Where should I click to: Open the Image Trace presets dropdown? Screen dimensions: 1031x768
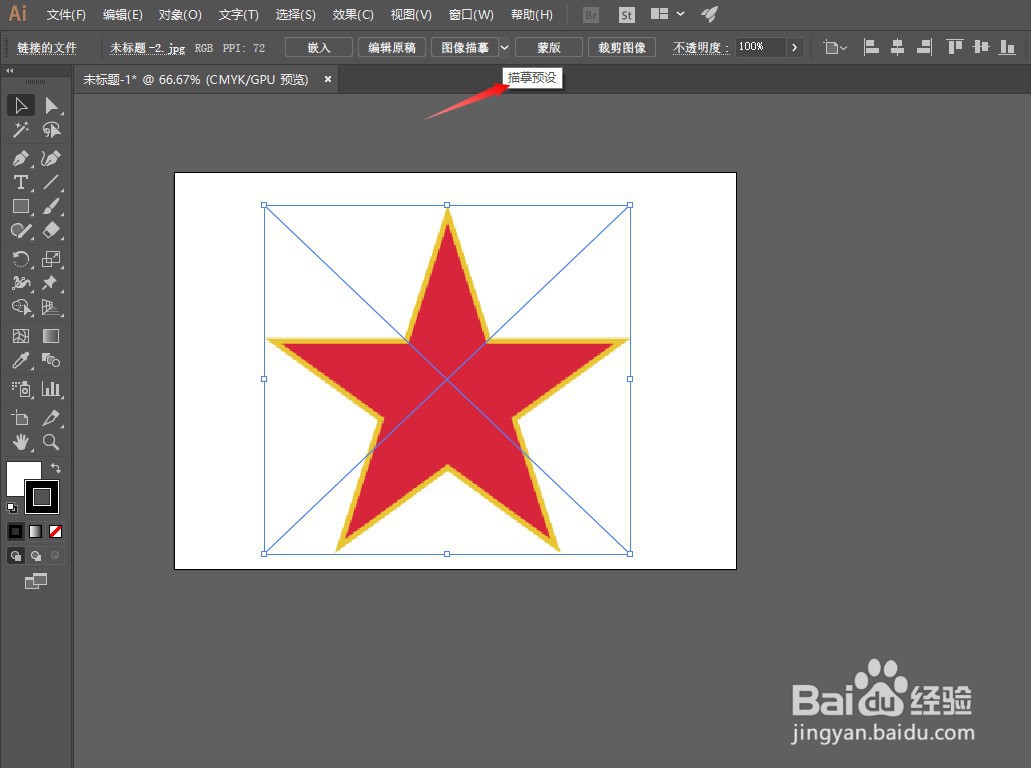505,47
